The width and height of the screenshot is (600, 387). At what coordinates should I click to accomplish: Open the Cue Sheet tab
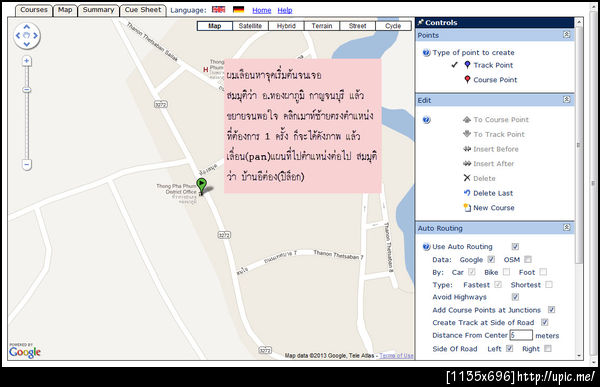tap(143, 10)
